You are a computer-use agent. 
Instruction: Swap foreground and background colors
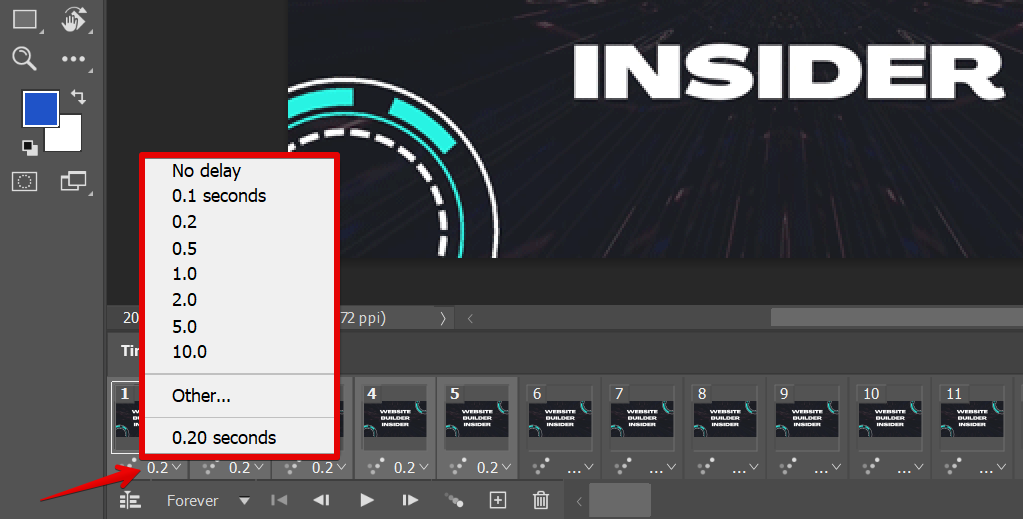tap(78, 97)
